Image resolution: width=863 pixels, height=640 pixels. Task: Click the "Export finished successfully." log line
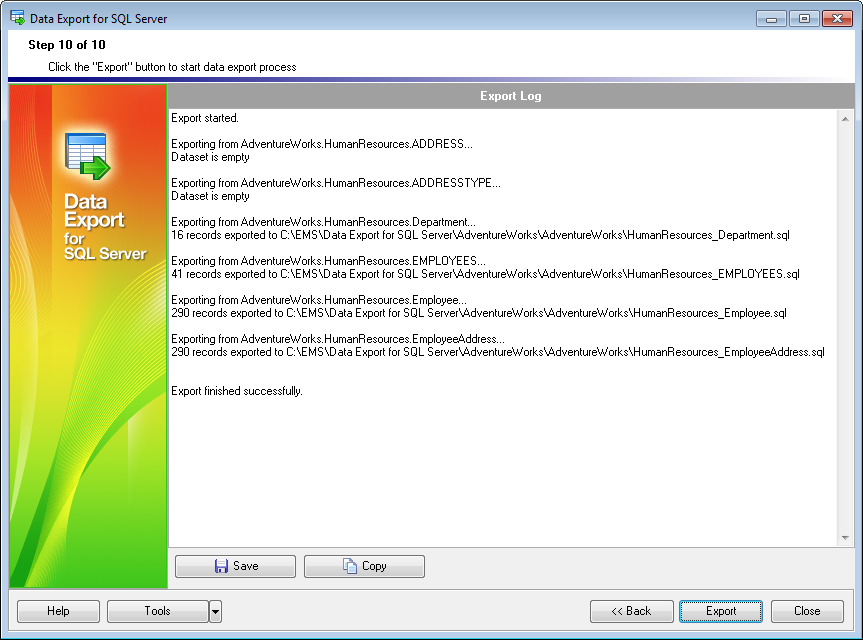coord(237,391)
